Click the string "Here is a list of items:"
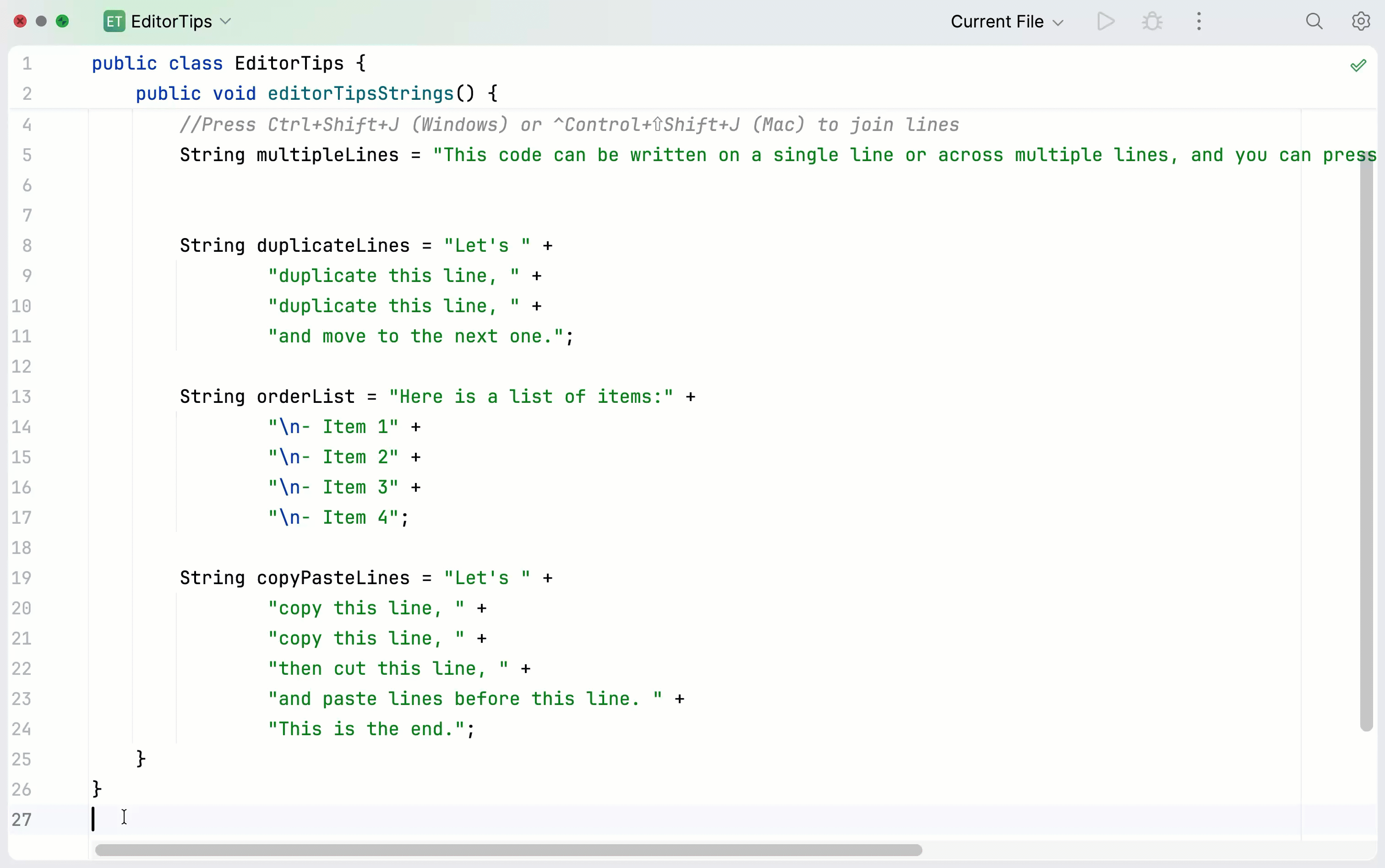 pos(531,396)
